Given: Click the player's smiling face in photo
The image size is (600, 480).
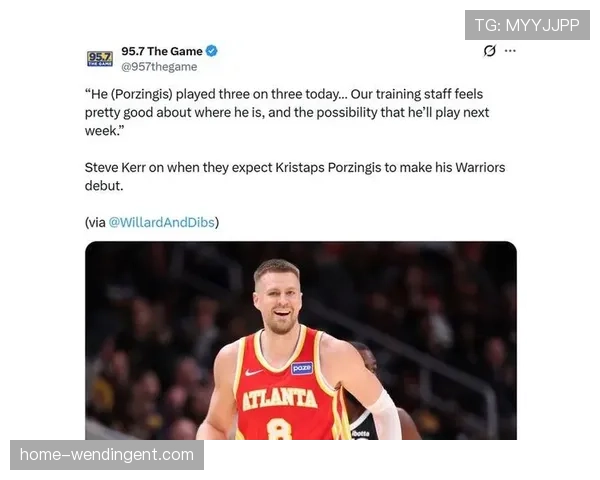Looking at the screenshot, I should [280, 301].
